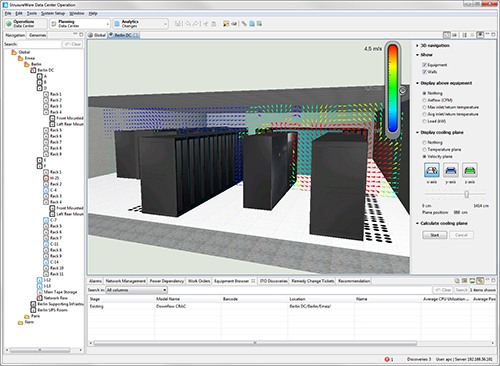Click the plane position slider handle
This screenshot has width=500, height=366.
coord(467,194)
